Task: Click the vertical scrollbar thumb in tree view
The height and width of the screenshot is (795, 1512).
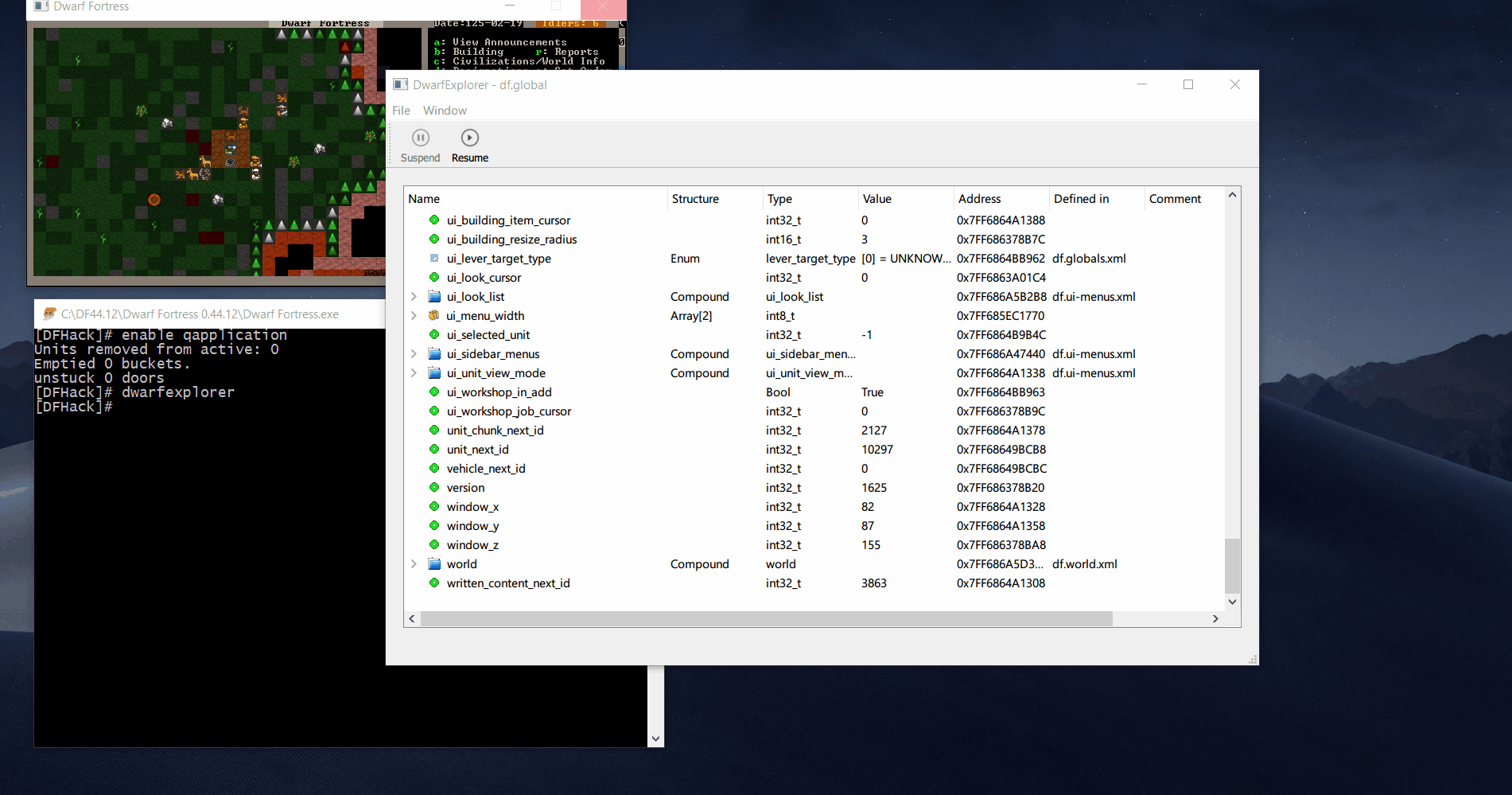Action: point(1232,566)
